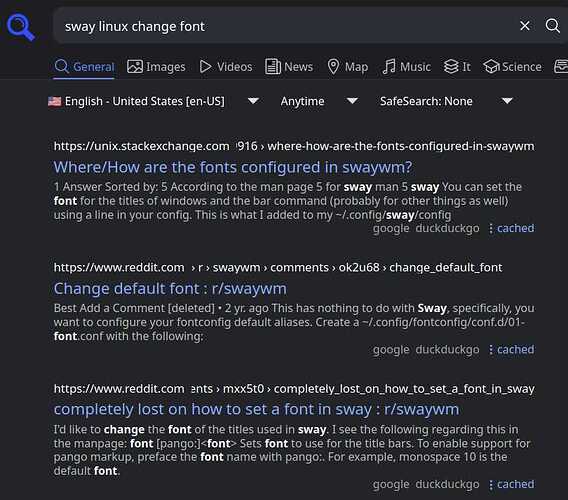This screenshot has height=500, width=568.
Task: Open 'Change default font : r/swaywm' result
Action: coord(170,289)
